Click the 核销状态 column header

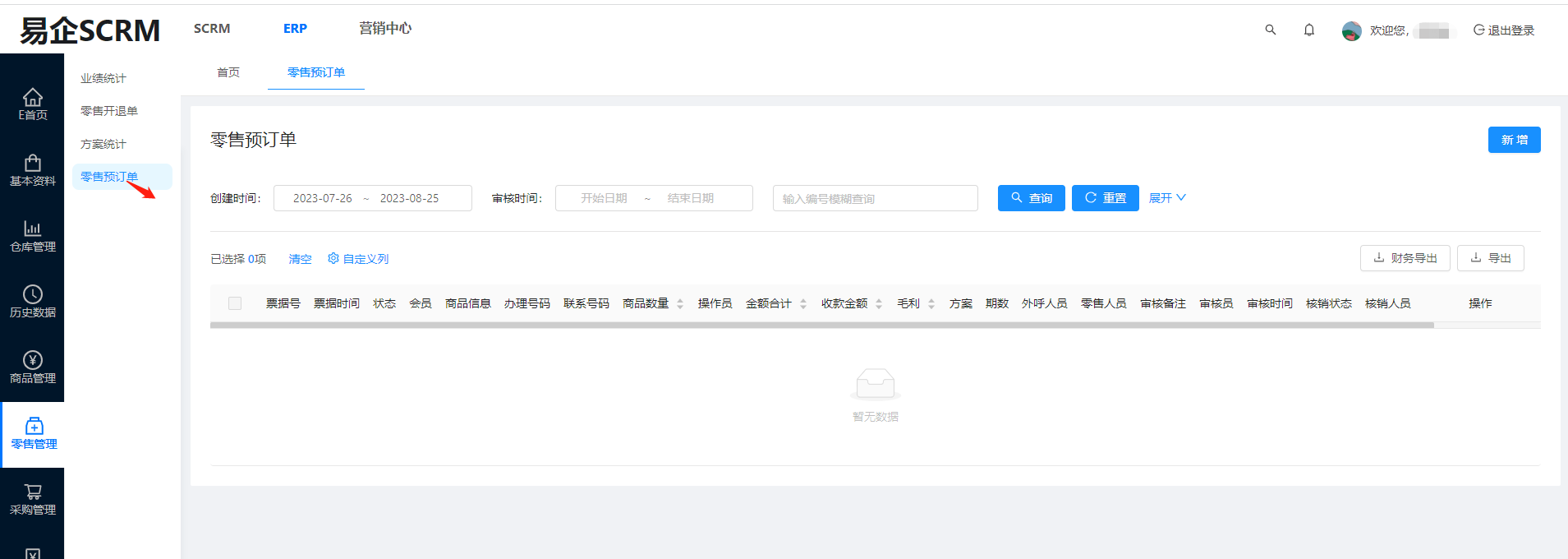point(1329,303)
